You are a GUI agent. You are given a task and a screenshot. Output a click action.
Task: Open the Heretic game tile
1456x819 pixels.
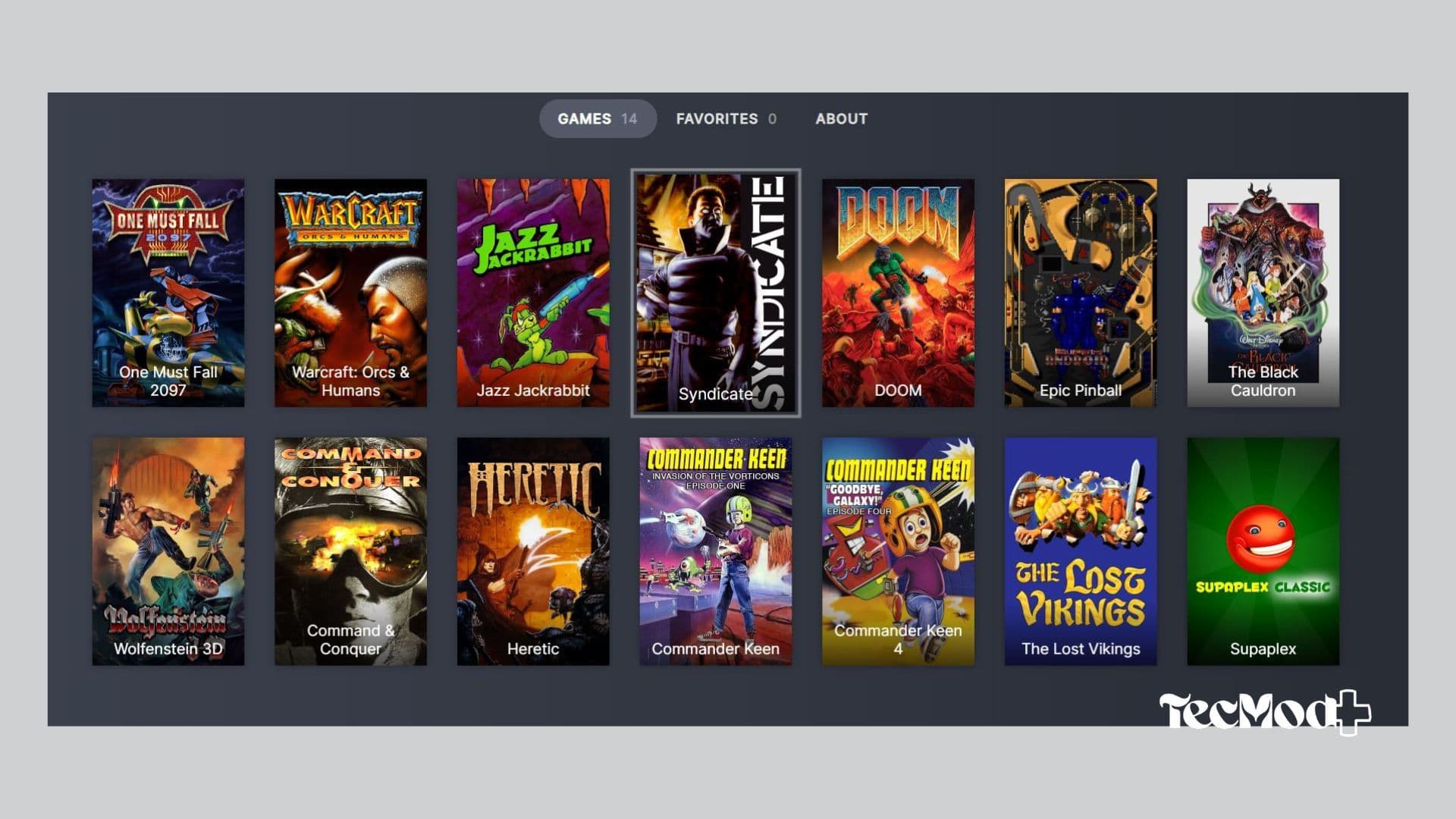click(x=532, y=551)
